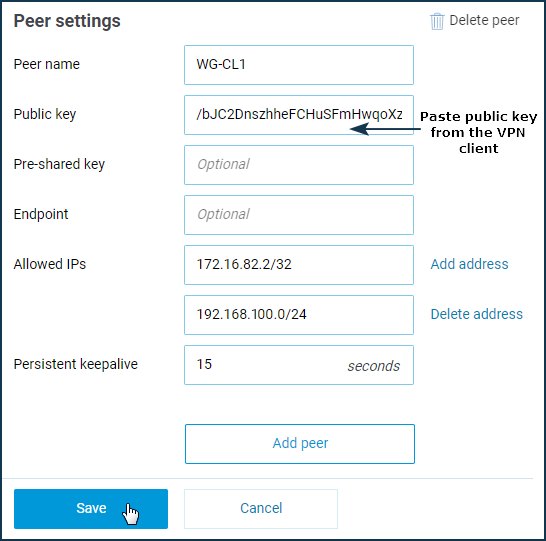Click the Public key label
Image resolution: width=546 pixels, height=541 pixels.
[x=45, y=115]
